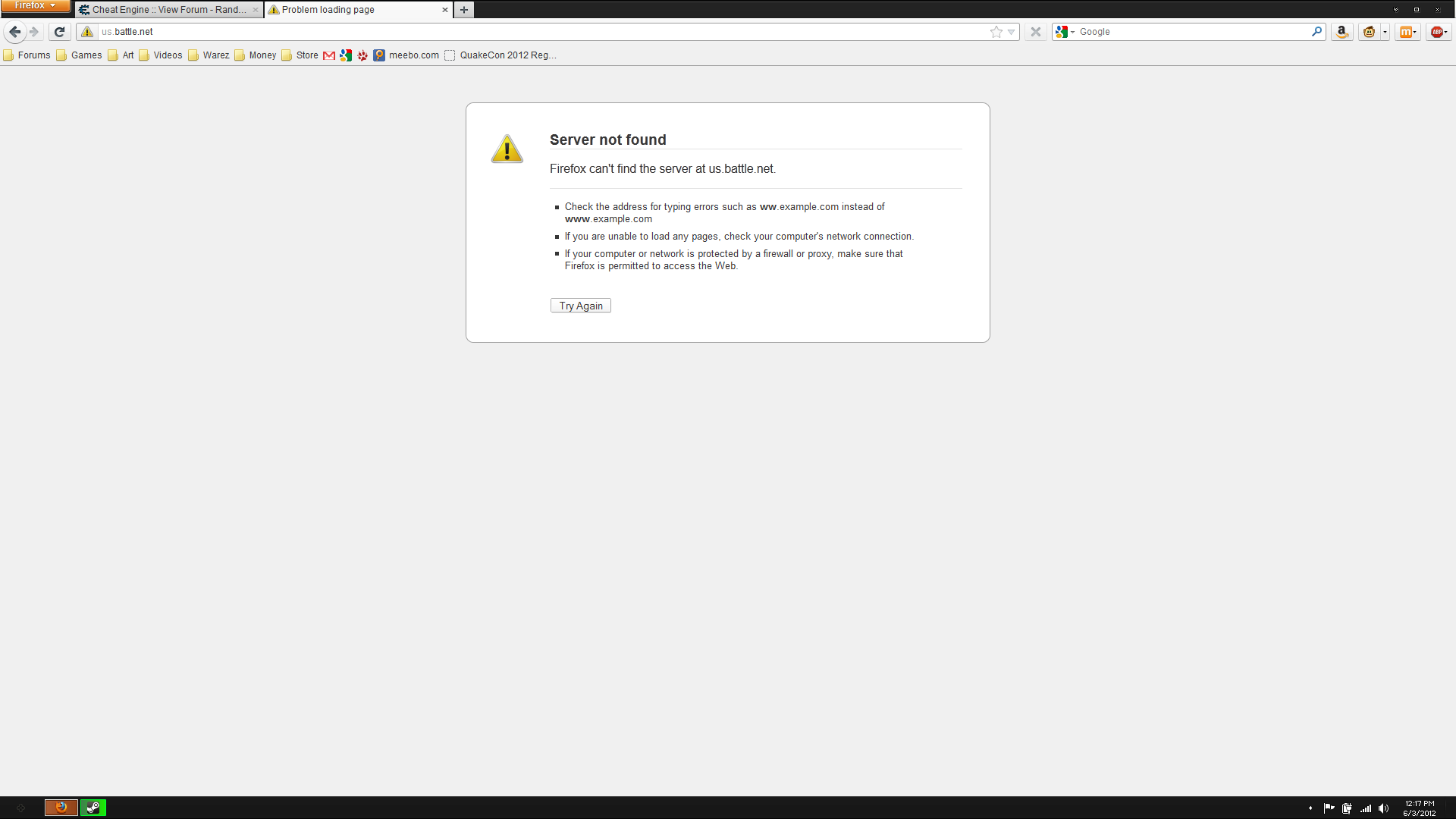Bookmark this page with the star icon
The width and height of the screenshot is (1456, 819).
point(996,32)
